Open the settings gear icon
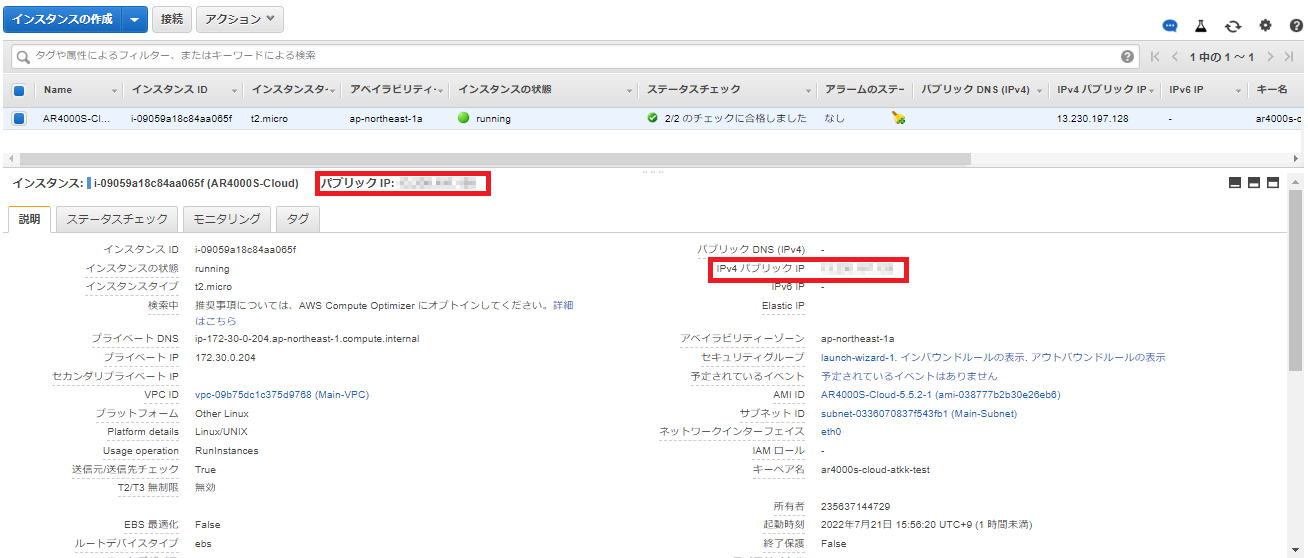 (1265, 26)
